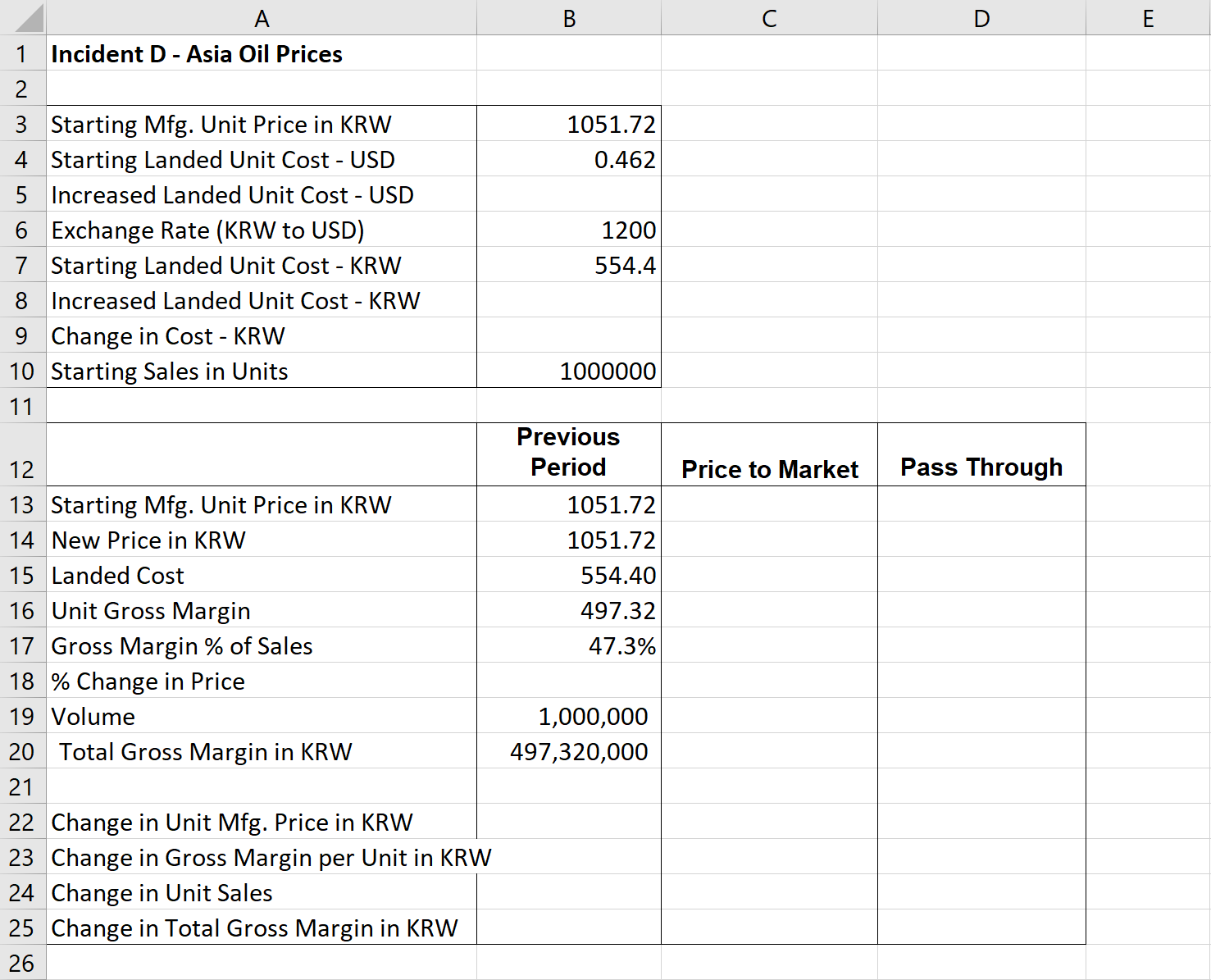The height and width of the screenshot is (980, 1211).
Task: Select empty input cell B8
Action: [x=569, y=300]
